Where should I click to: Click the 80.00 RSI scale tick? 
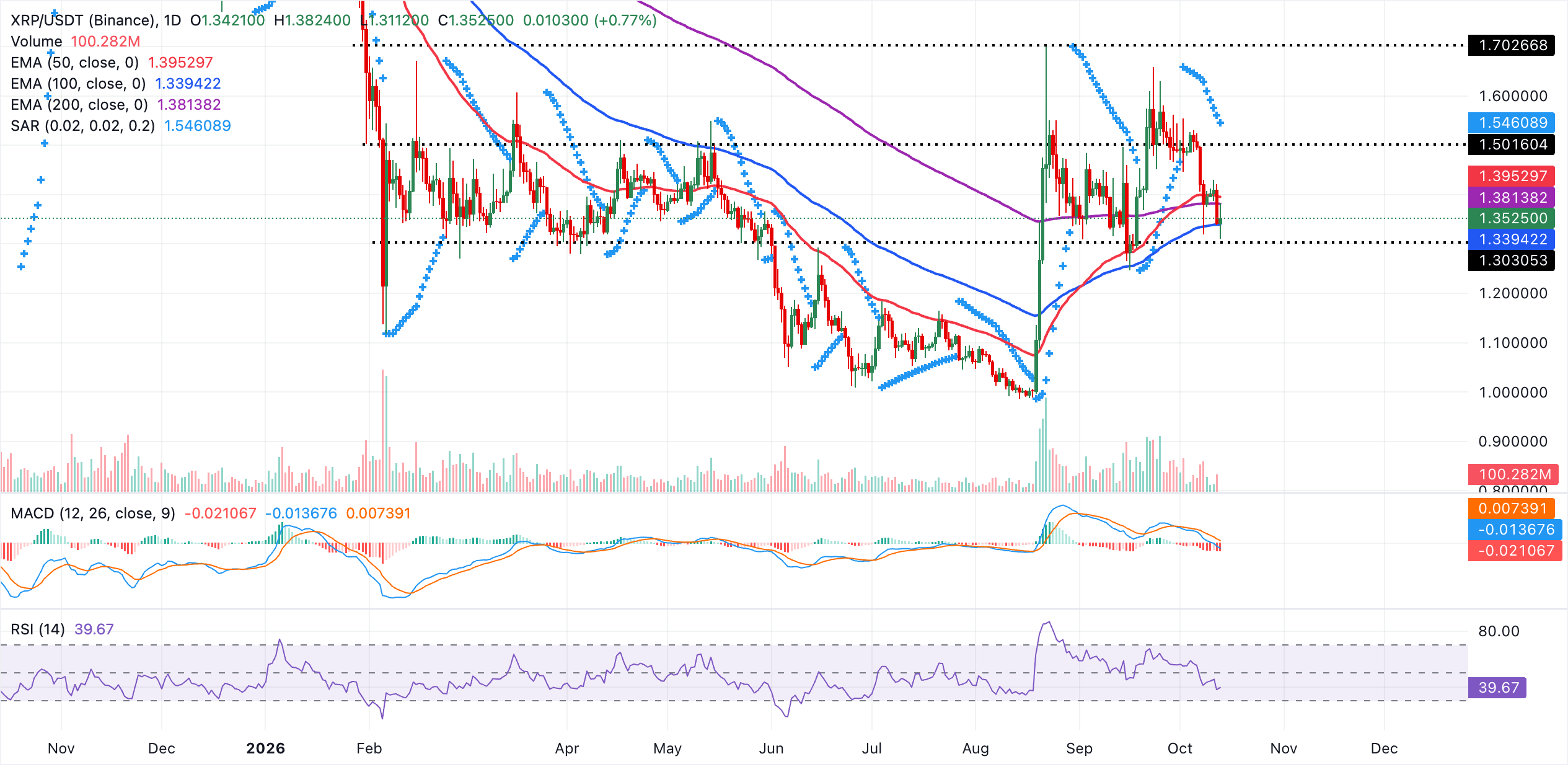[1499, 631]
